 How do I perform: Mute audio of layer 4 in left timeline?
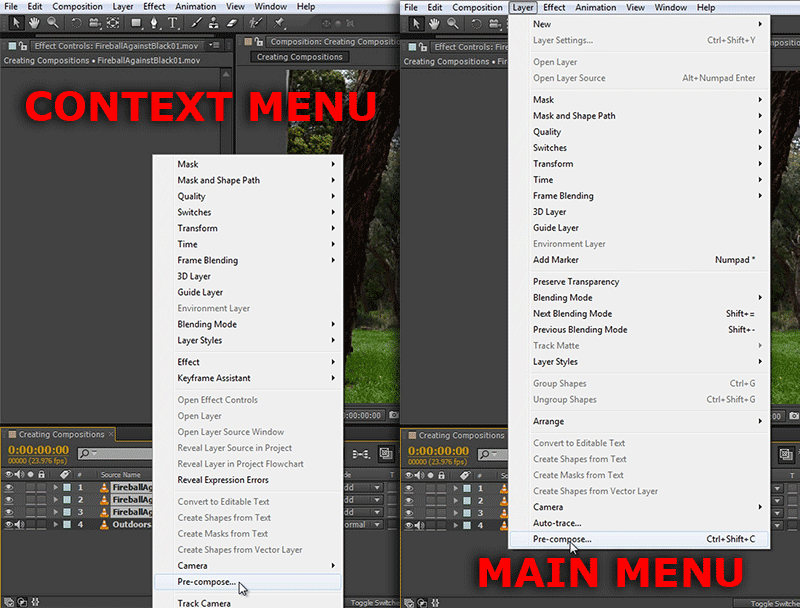click(19, 524)
